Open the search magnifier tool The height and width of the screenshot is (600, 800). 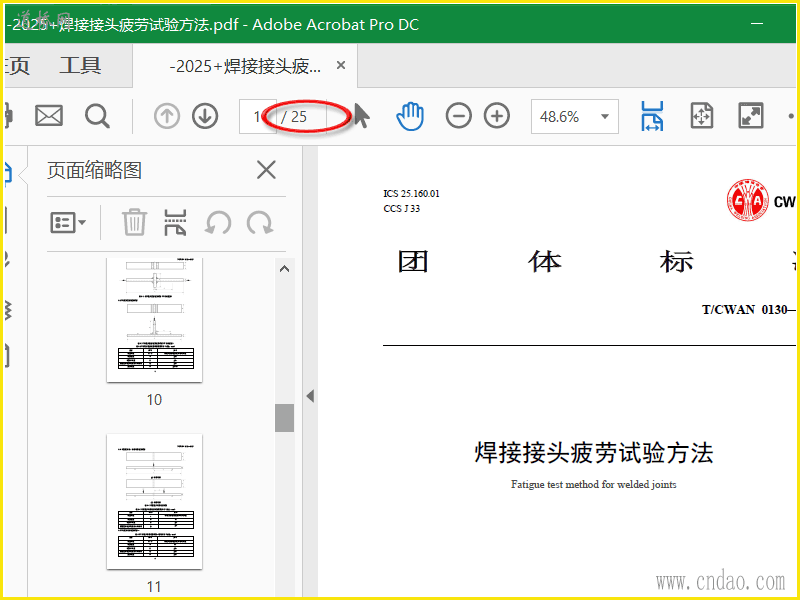click(x=97, y=116)
